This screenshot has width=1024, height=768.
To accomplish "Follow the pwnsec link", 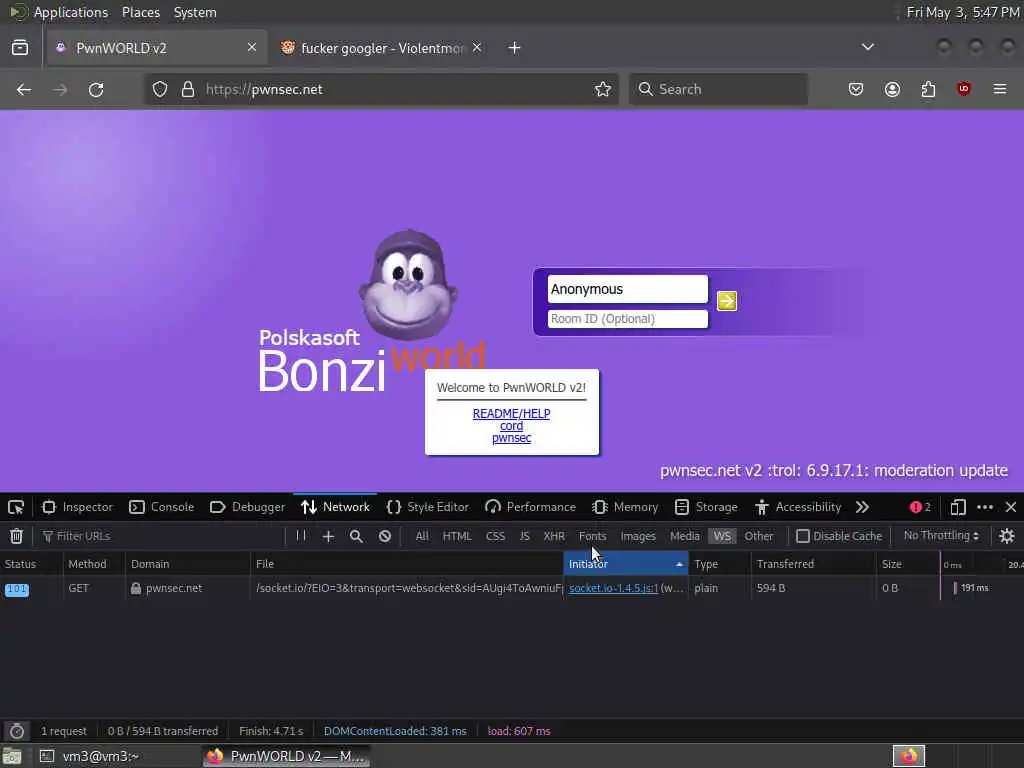I will click(x=511, y=438).
